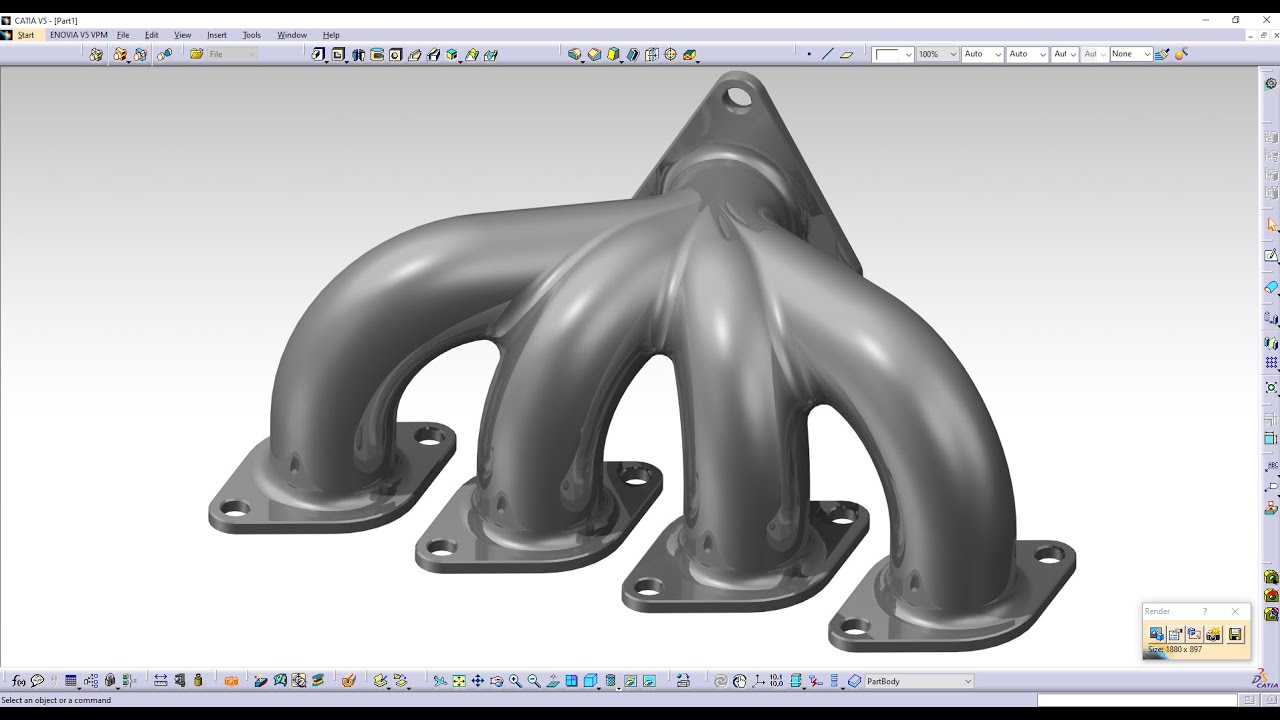Select the Line creation tool
The image size is (1280, 720).
[827, 54]
